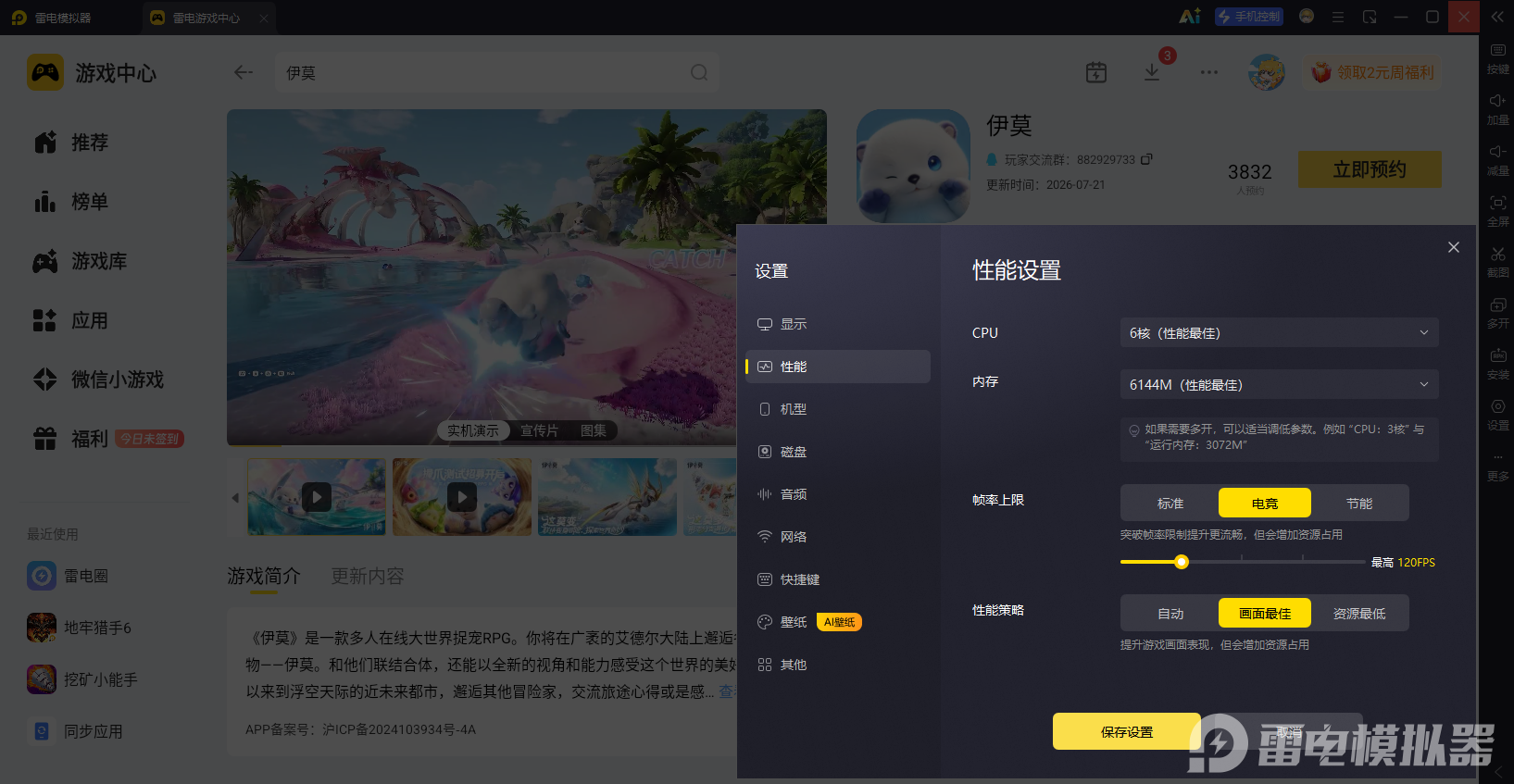The image size is (1514, 784).
Task: Click the 手机控制 button in title bar
Action: coord(1249,17)
